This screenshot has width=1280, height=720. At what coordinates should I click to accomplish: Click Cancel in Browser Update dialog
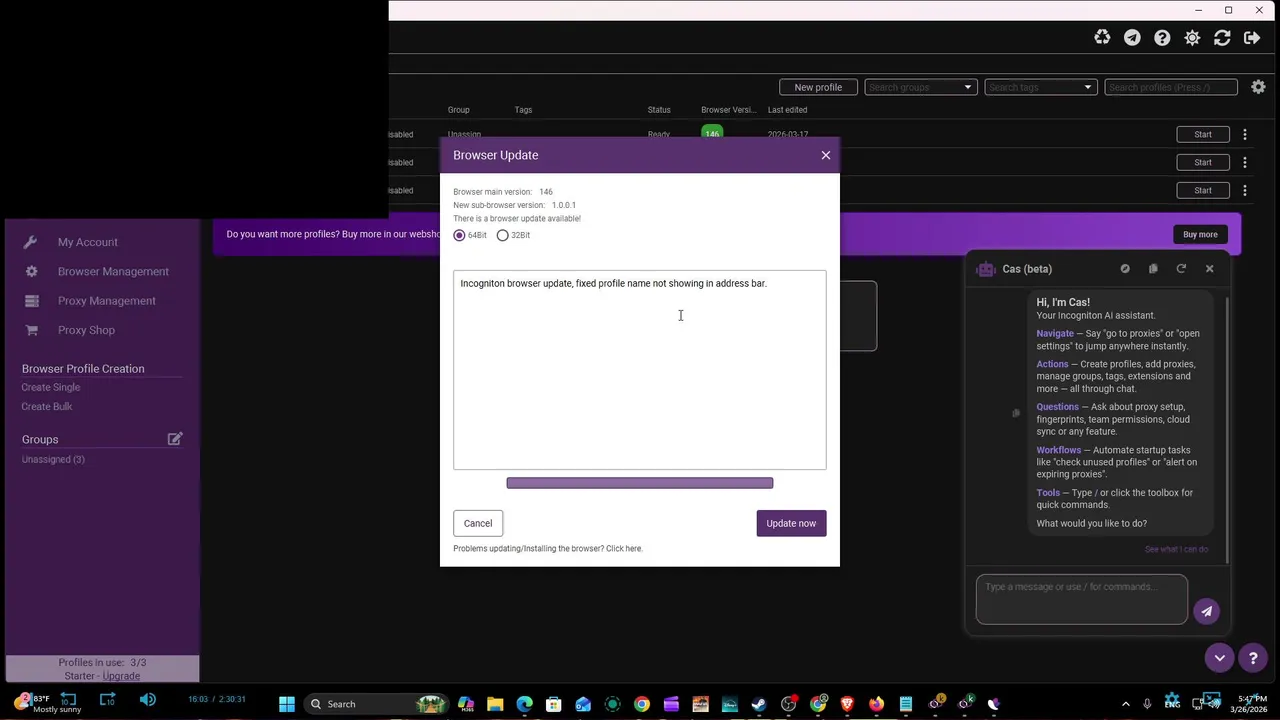coord(478,523)
